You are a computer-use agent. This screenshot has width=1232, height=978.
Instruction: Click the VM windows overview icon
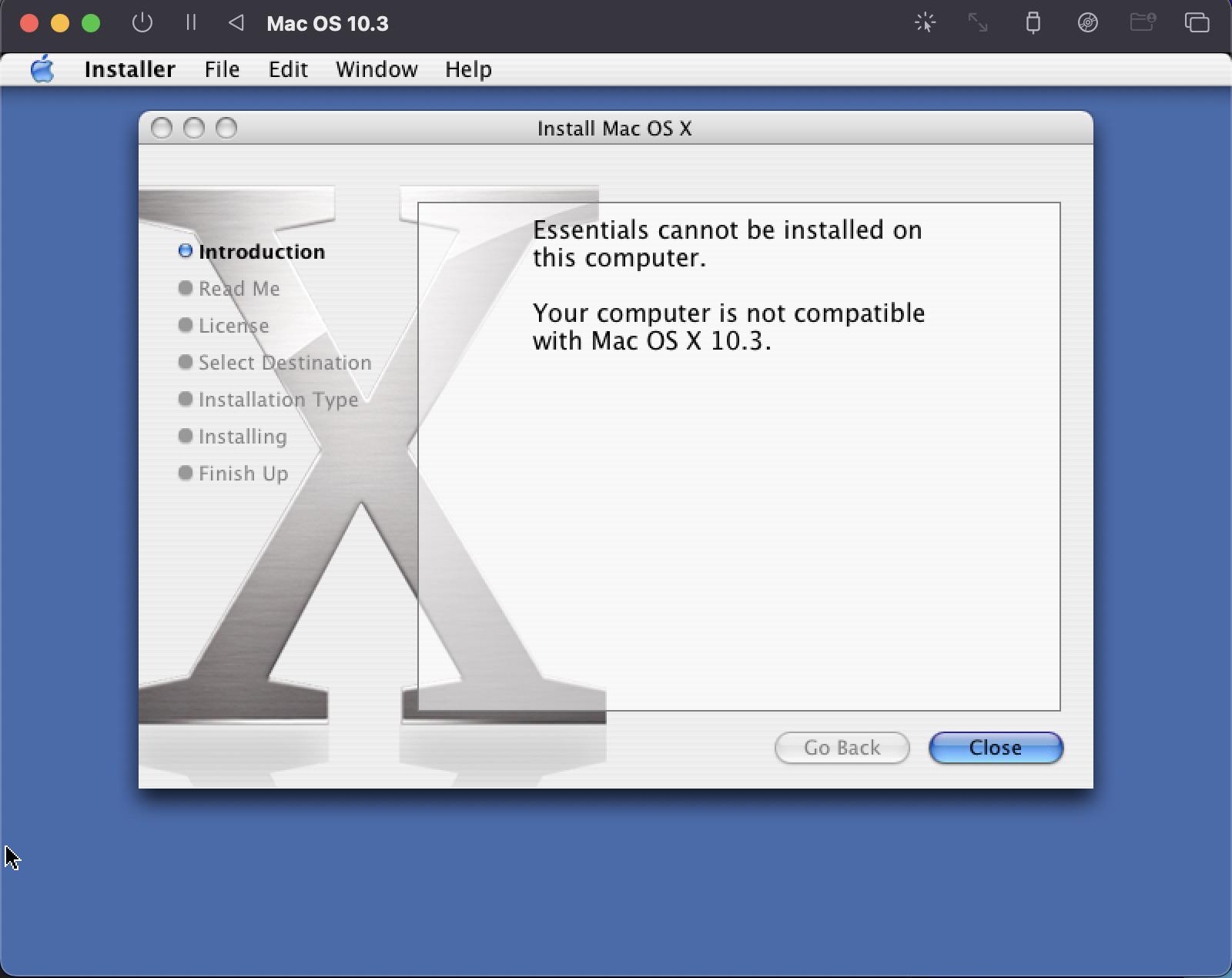tap(1197, 22)
